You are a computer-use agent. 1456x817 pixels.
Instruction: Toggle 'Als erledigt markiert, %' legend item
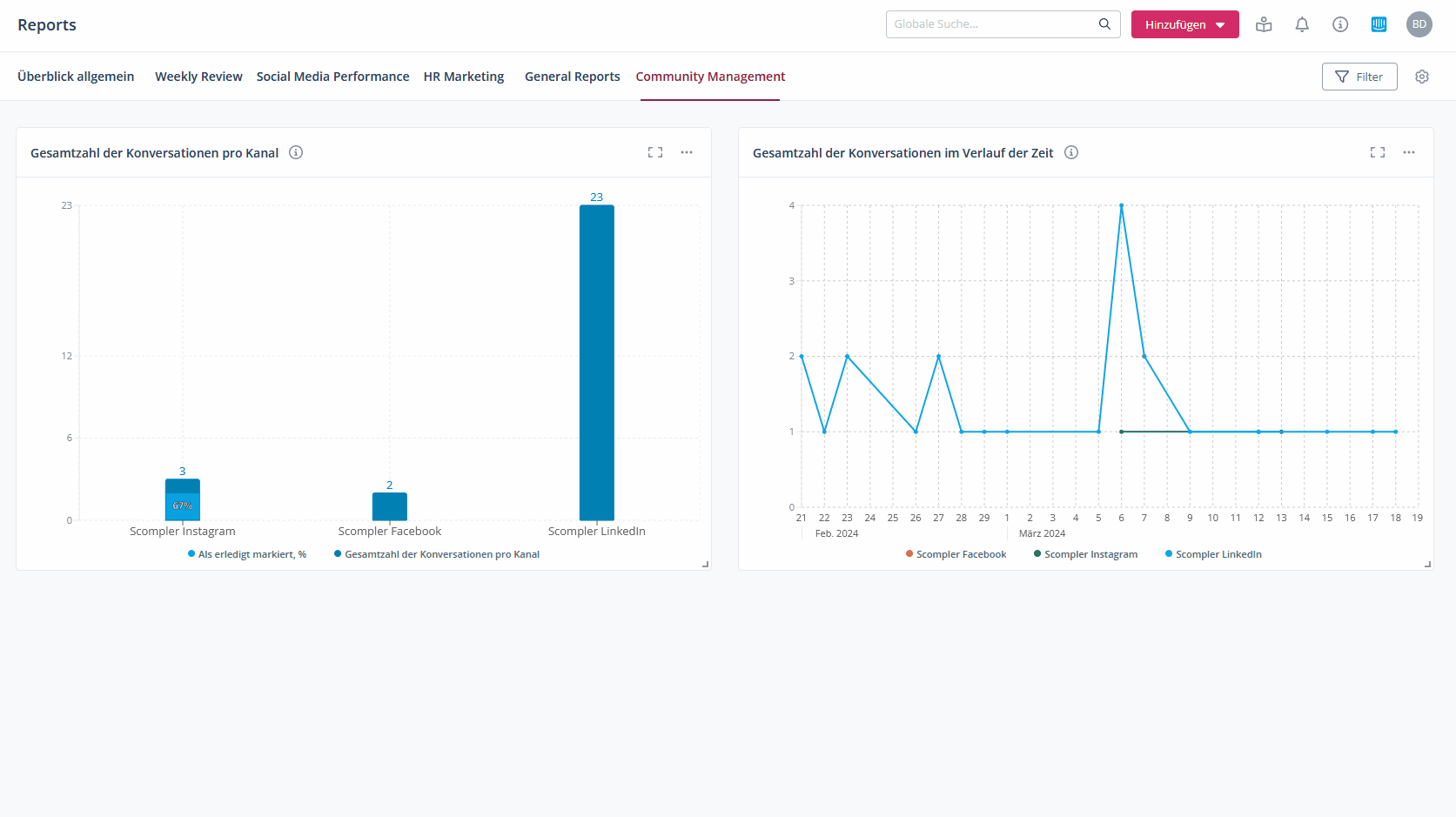247,554
